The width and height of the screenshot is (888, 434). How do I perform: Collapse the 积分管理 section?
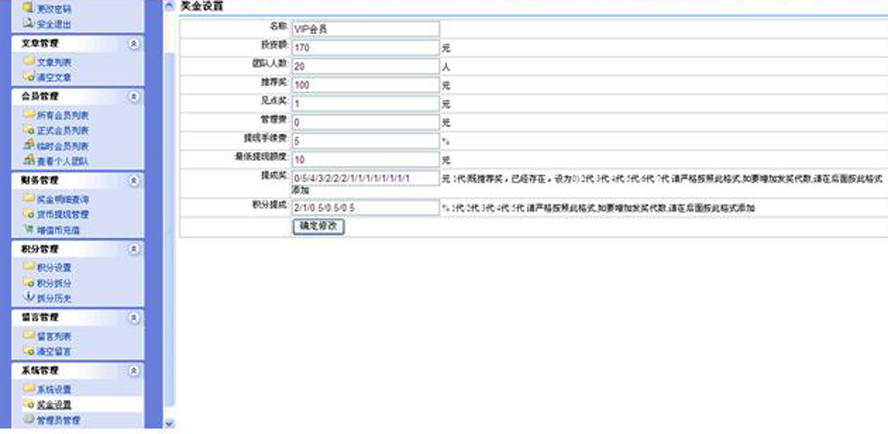click(x=134, y=249)
